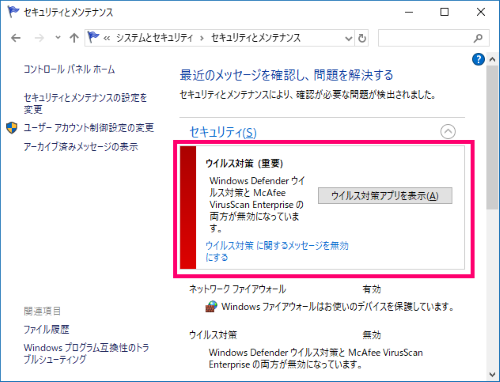The height and width of the screenshot is (382, 500).
Task: Click the vertical scrollbar thumb
Action: click(x=492, y=137)
